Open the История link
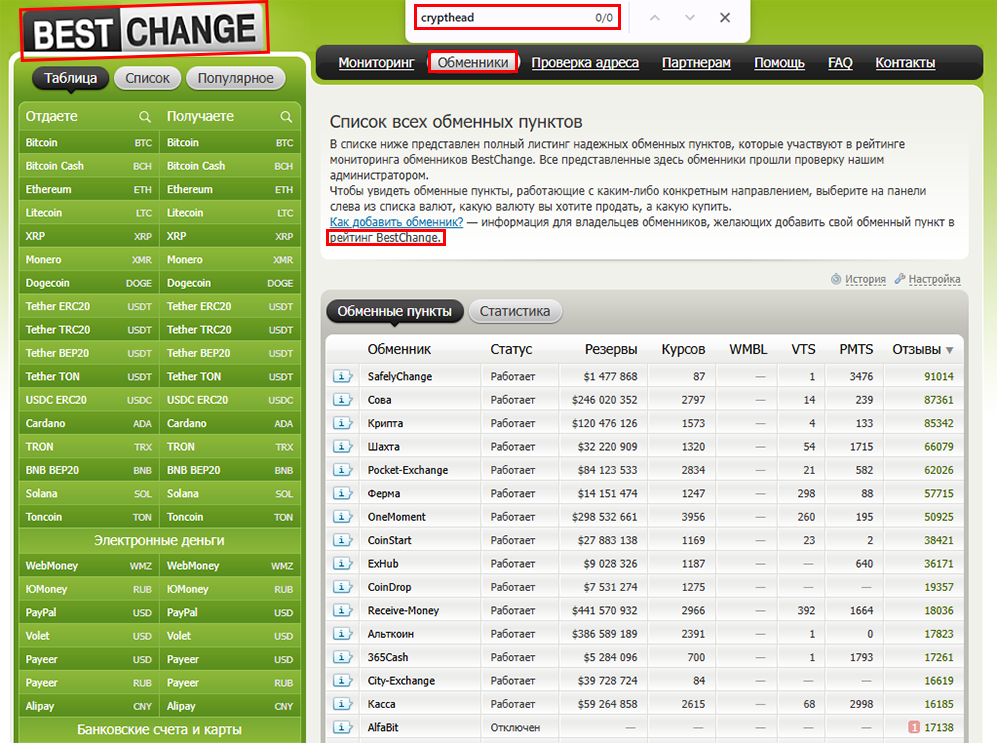Screen dimensions: 997x743 pyautogui.click(x=865, y=280)
